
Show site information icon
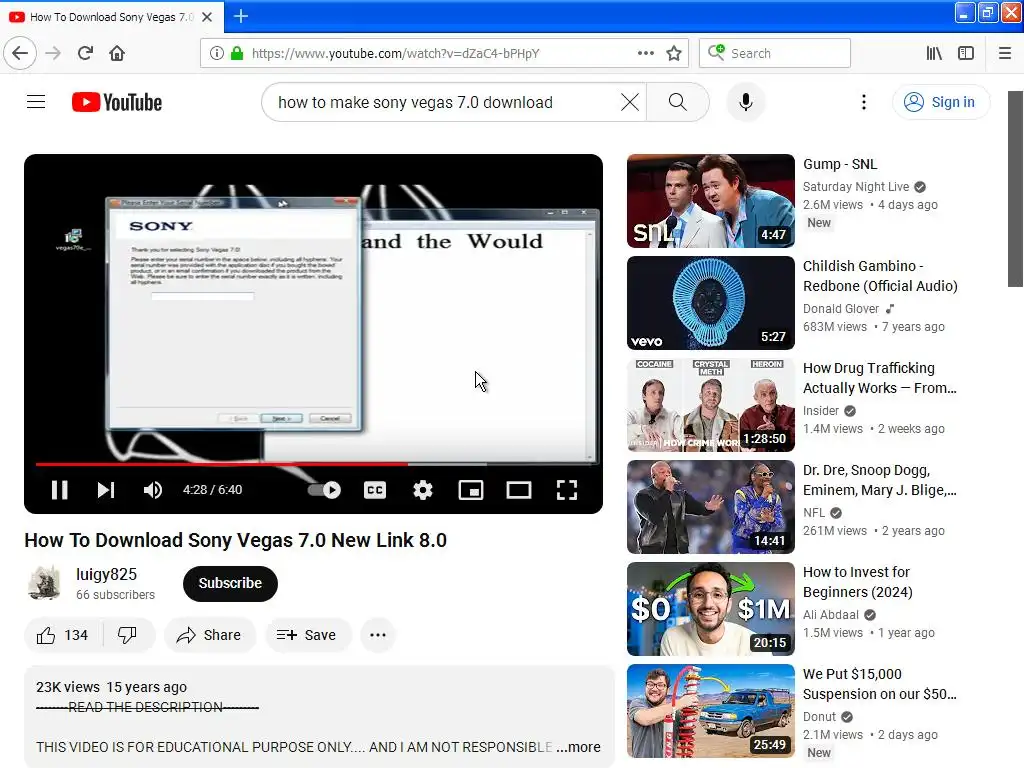click(217, 53)
